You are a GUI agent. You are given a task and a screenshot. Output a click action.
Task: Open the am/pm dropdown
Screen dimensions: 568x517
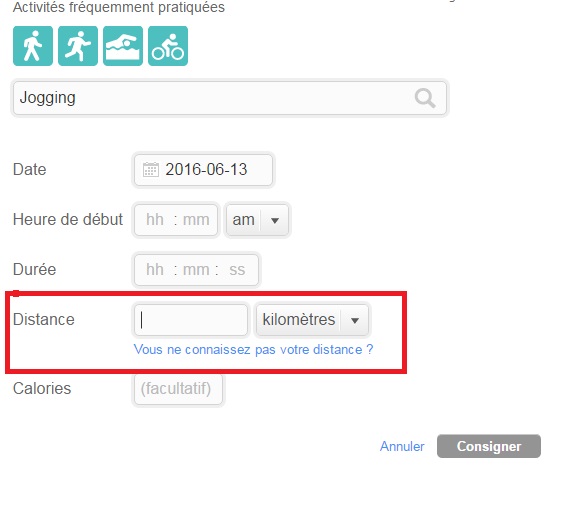(x=257, y=220)
